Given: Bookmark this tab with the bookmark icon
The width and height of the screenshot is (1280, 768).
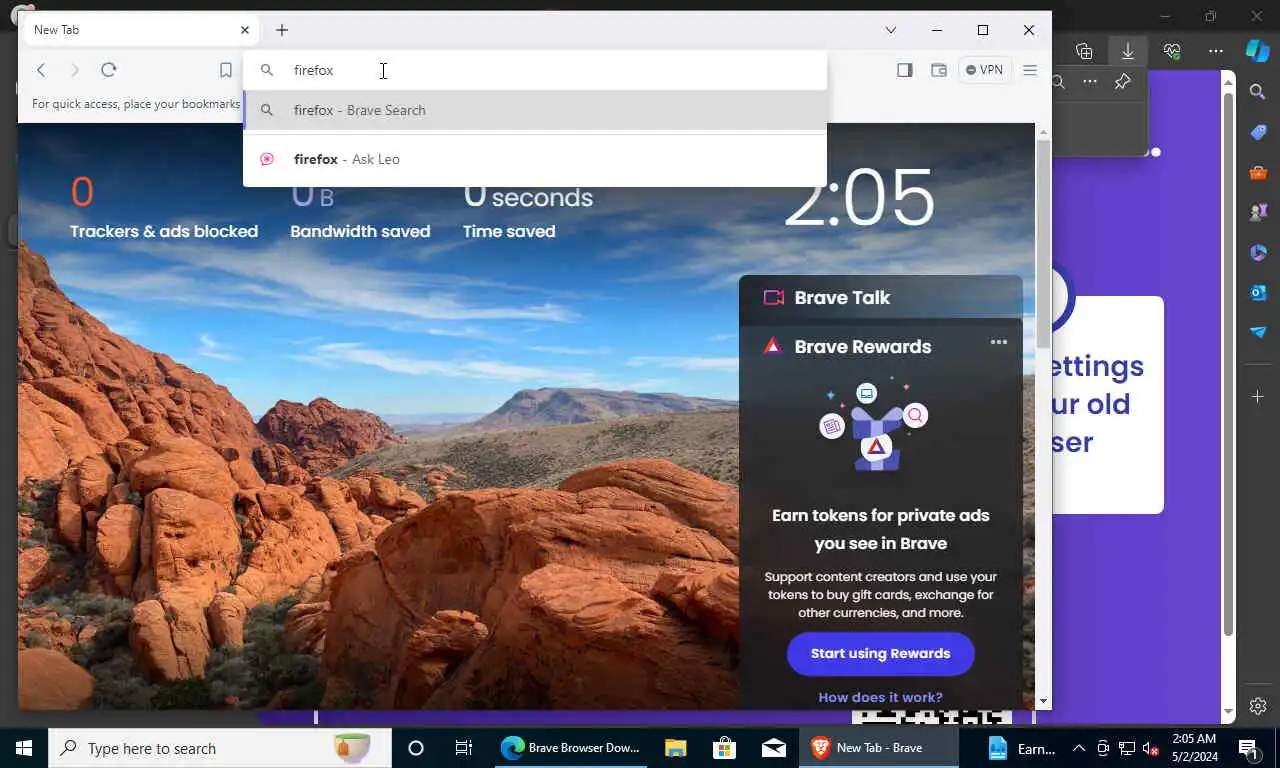Looking at the screenshot, I should (226, 70).
